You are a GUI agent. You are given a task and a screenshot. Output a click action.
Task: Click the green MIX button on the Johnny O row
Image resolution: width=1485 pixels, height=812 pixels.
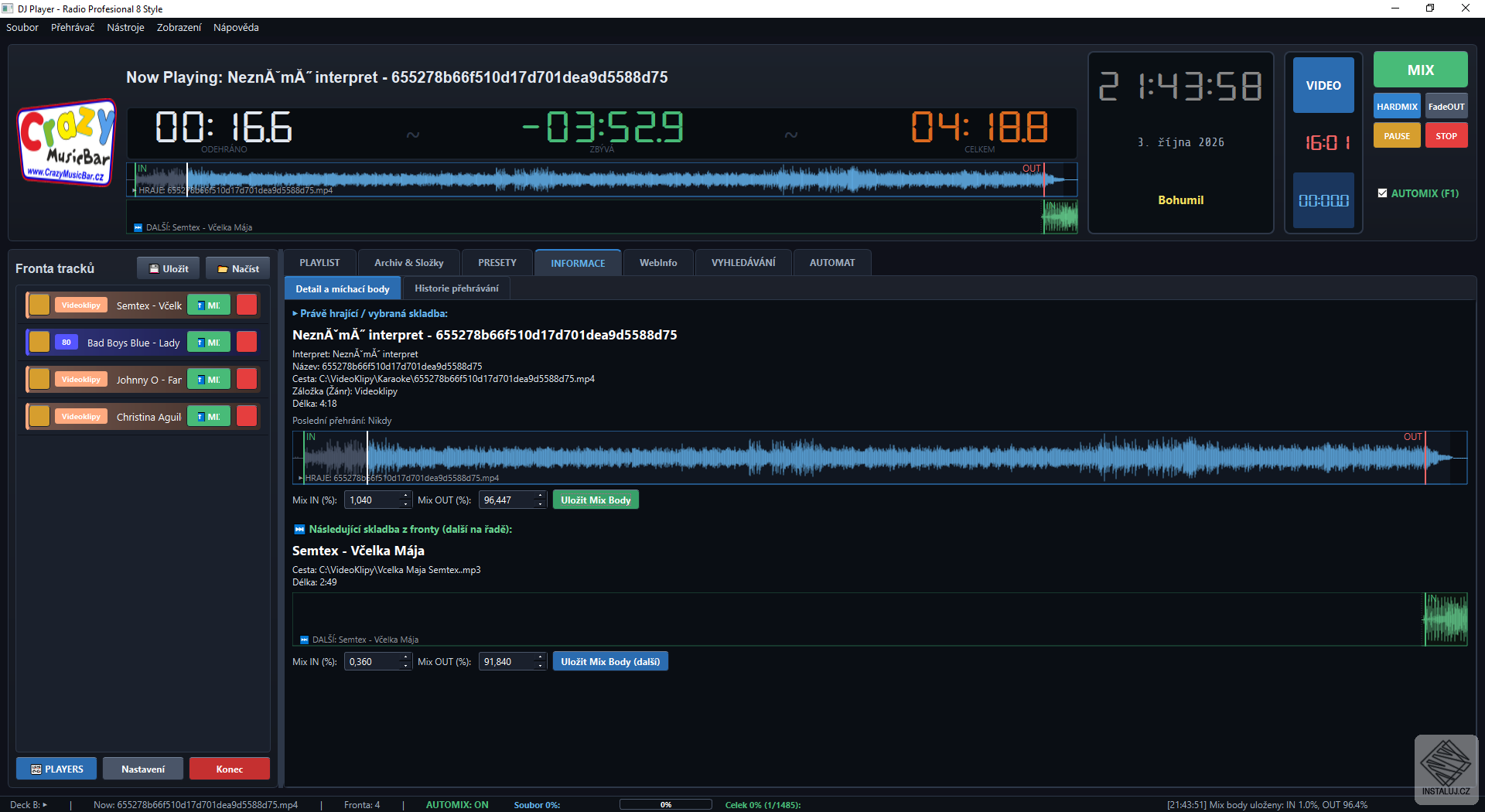point(209,379)
